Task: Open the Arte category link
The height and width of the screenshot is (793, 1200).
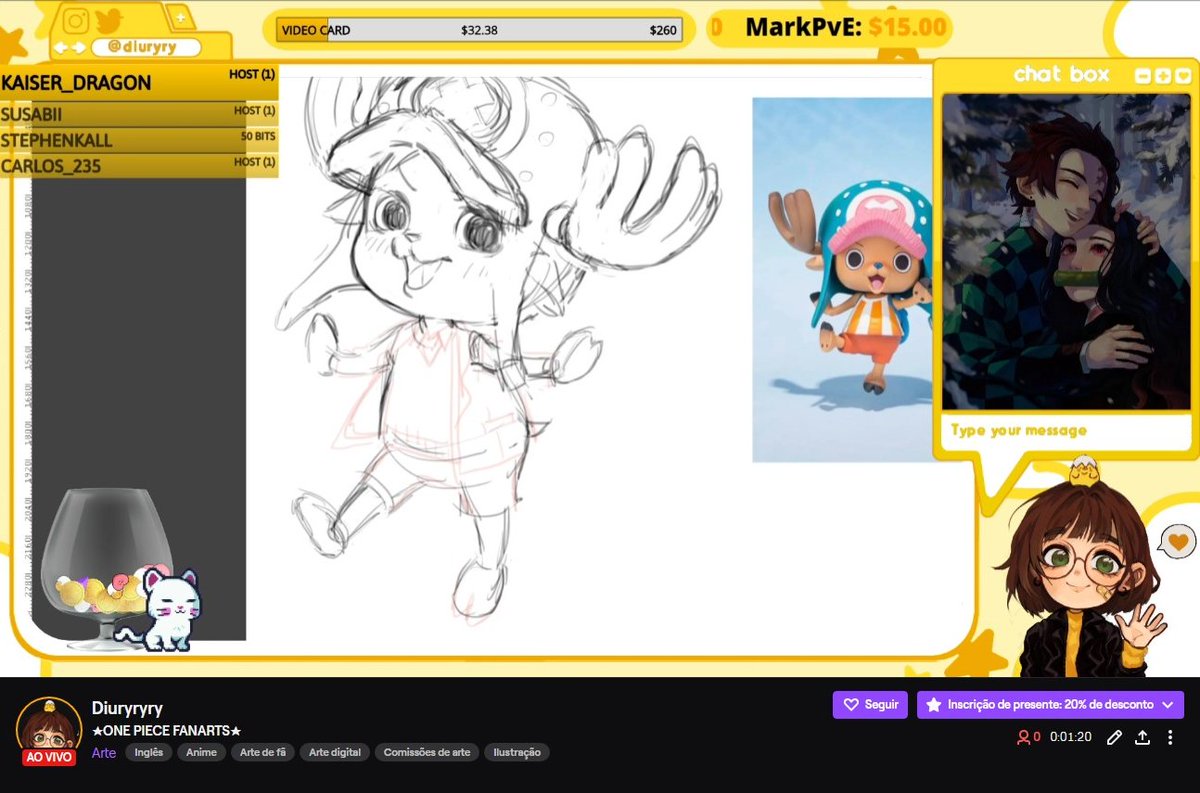Action: click(x=104, y=752)
